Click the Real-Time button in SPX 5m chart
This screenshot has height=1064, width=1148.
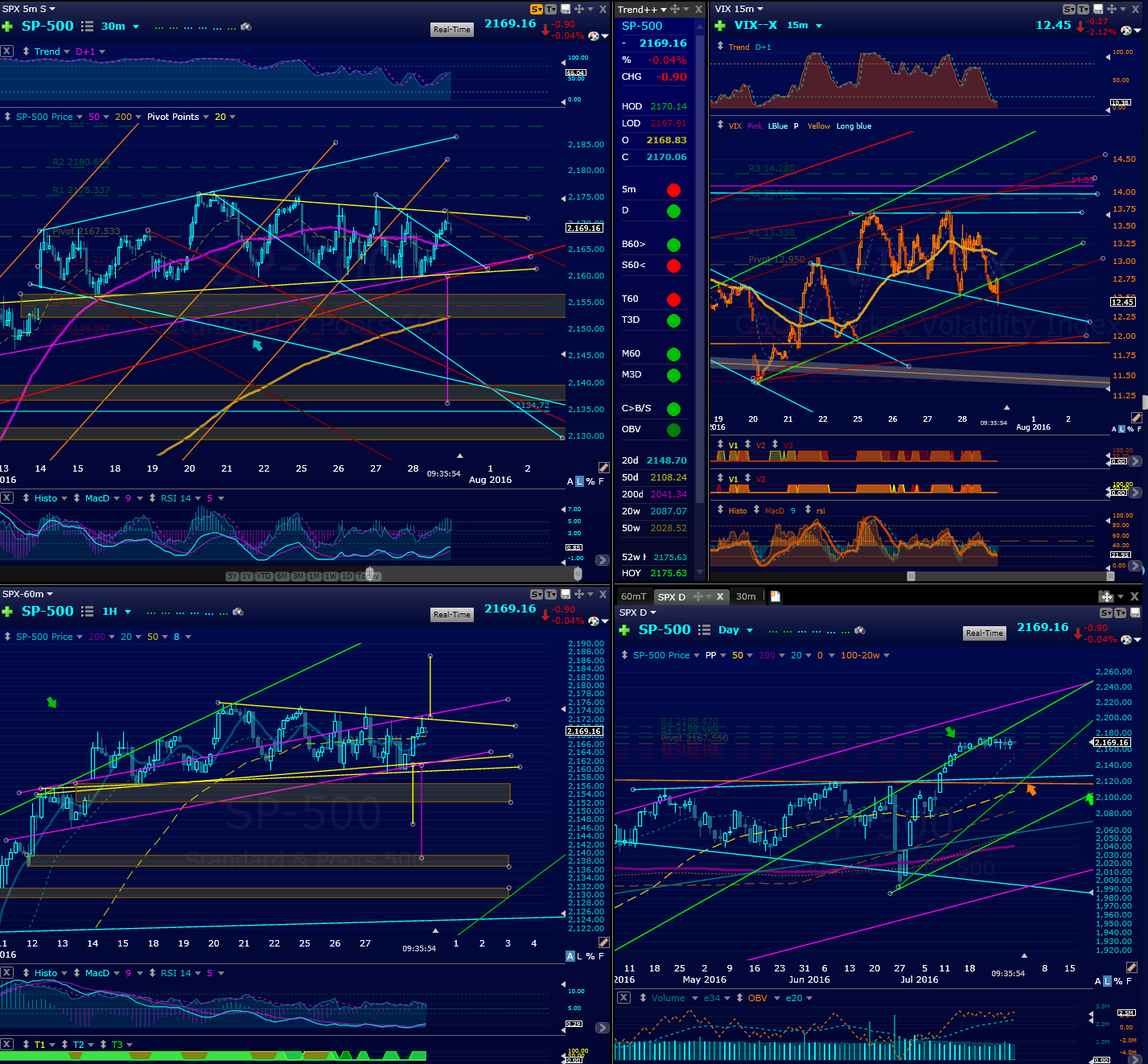point(451,30)
